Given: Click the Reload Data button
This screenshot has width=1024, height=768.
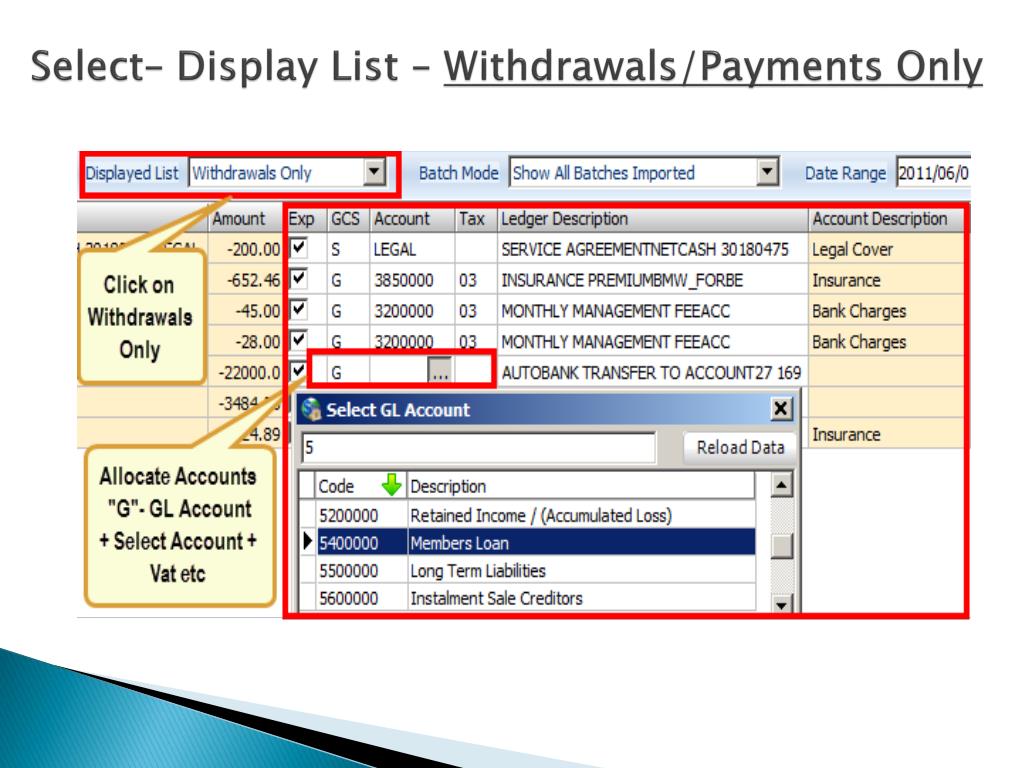Looking at the screenshot, I should tap(740, 447).
